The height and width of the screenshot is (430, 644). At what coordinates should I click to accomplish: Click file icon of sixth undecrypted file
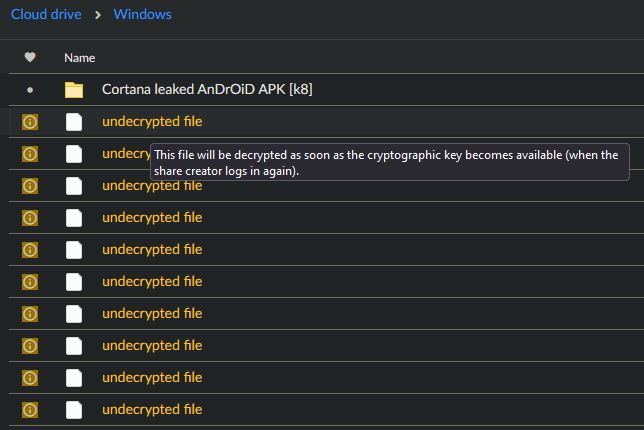click(x=74, y=282)
